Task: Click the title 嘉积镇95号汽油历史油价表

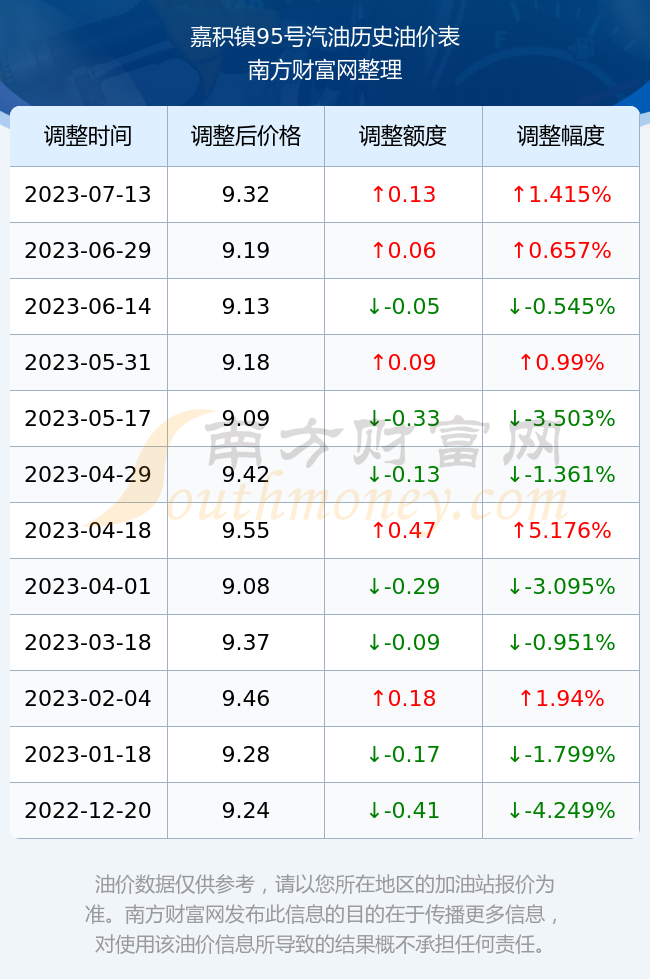Action: [x=325, y=37]
